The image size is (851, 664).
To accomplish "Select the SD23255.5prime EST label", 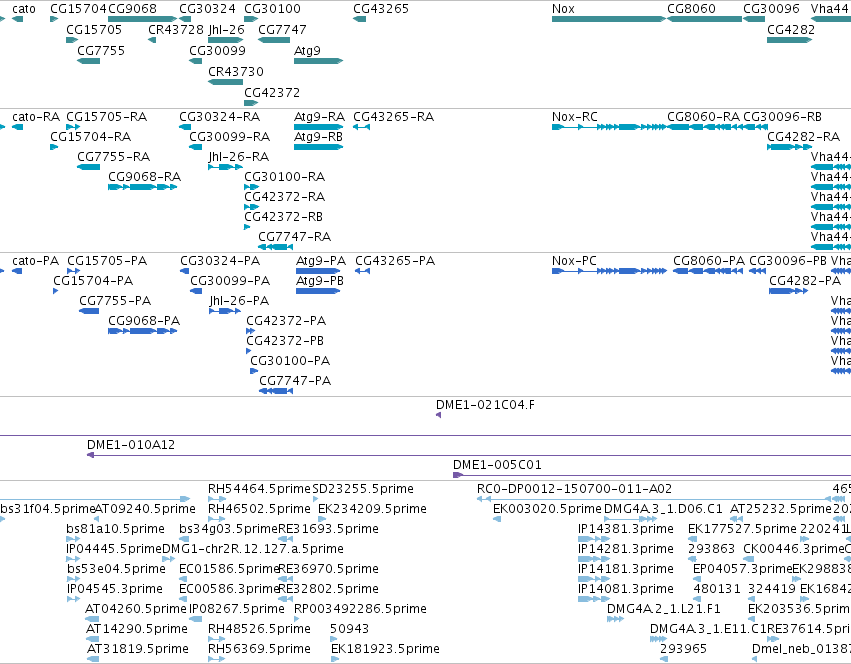I will pos(363,489).
